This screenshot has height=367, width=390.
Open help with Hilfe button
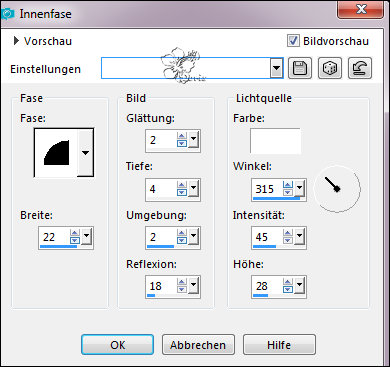279,345
